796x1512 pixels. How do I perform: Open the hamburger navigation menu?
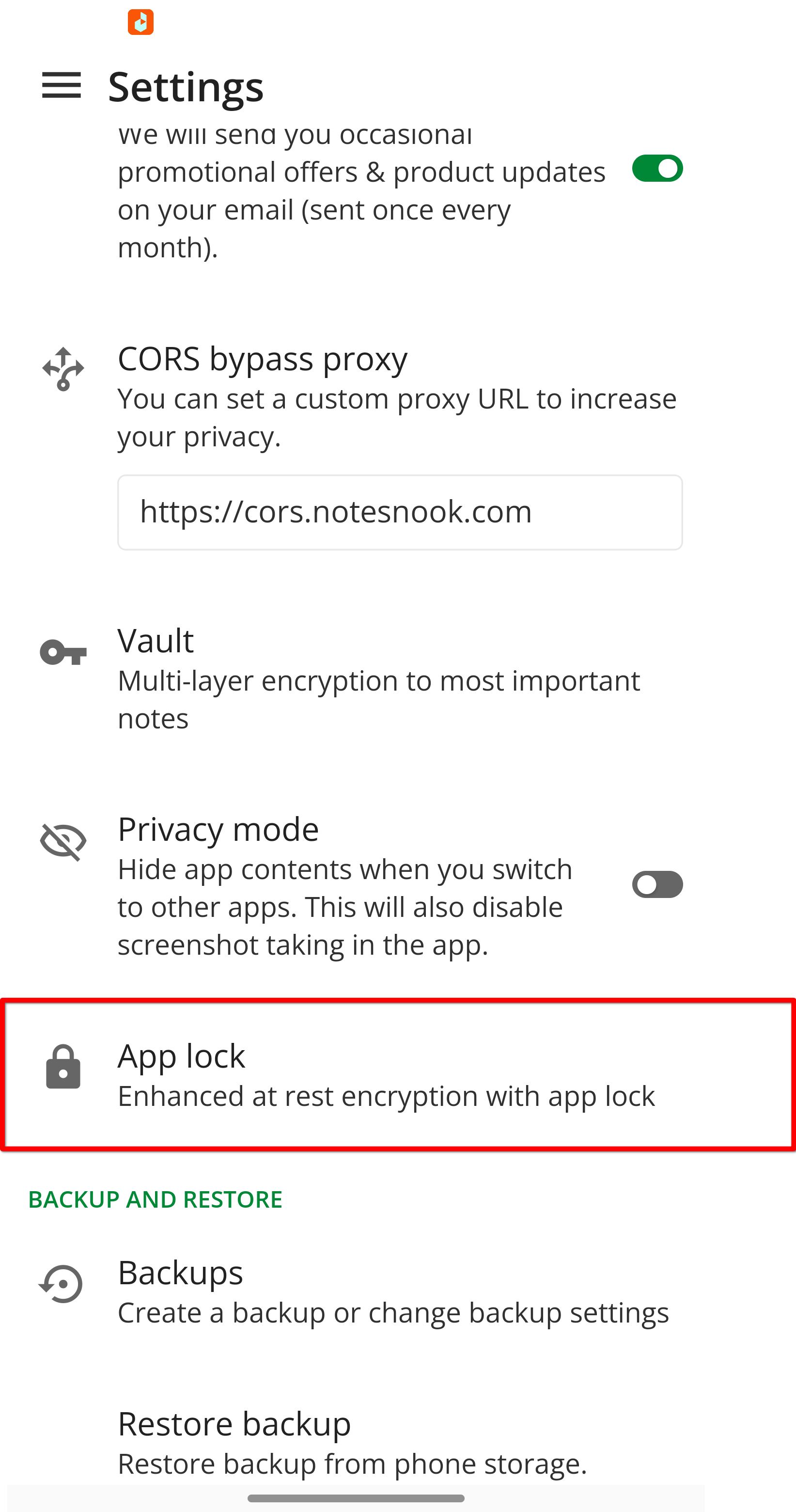[x=62, y=86]
